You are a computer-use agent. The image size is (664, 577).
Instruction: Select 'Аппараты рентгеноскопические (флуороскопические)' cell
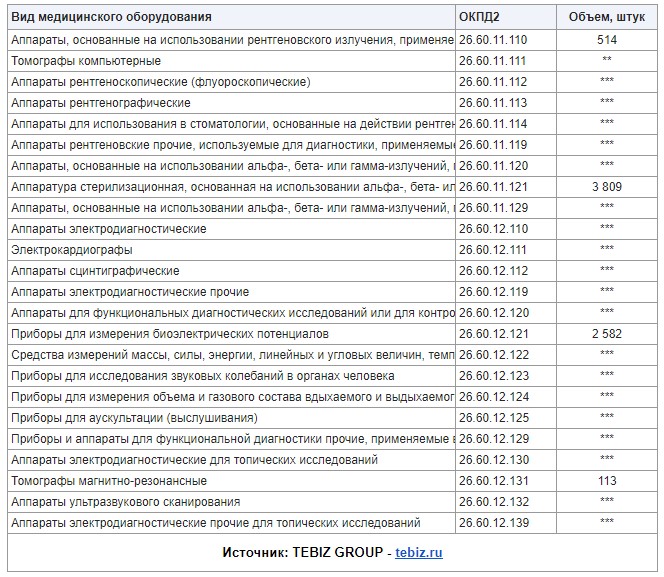(x=231, y=82)
